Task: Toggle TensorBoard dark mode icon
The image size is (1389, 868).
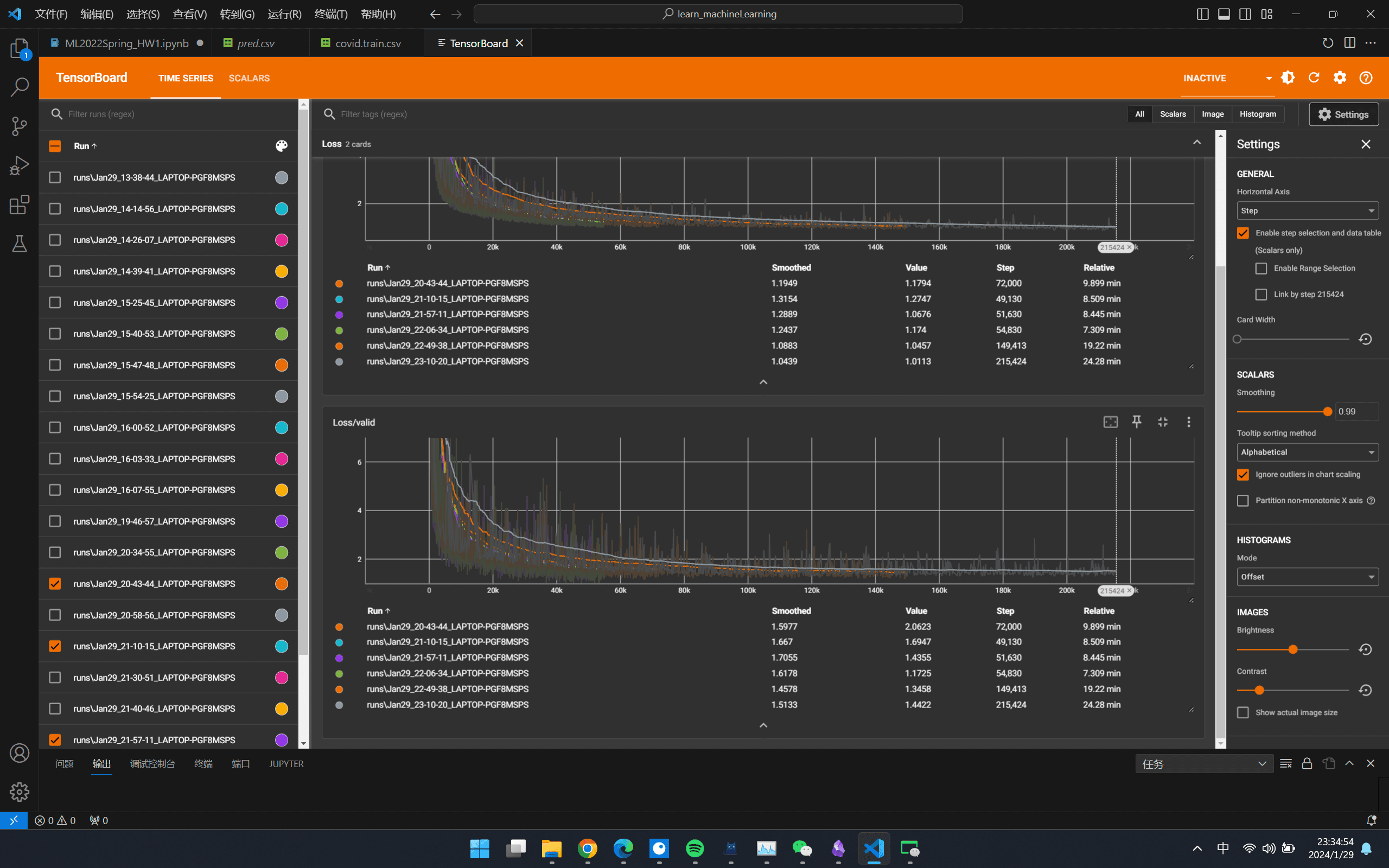Action: (1288, 78)
